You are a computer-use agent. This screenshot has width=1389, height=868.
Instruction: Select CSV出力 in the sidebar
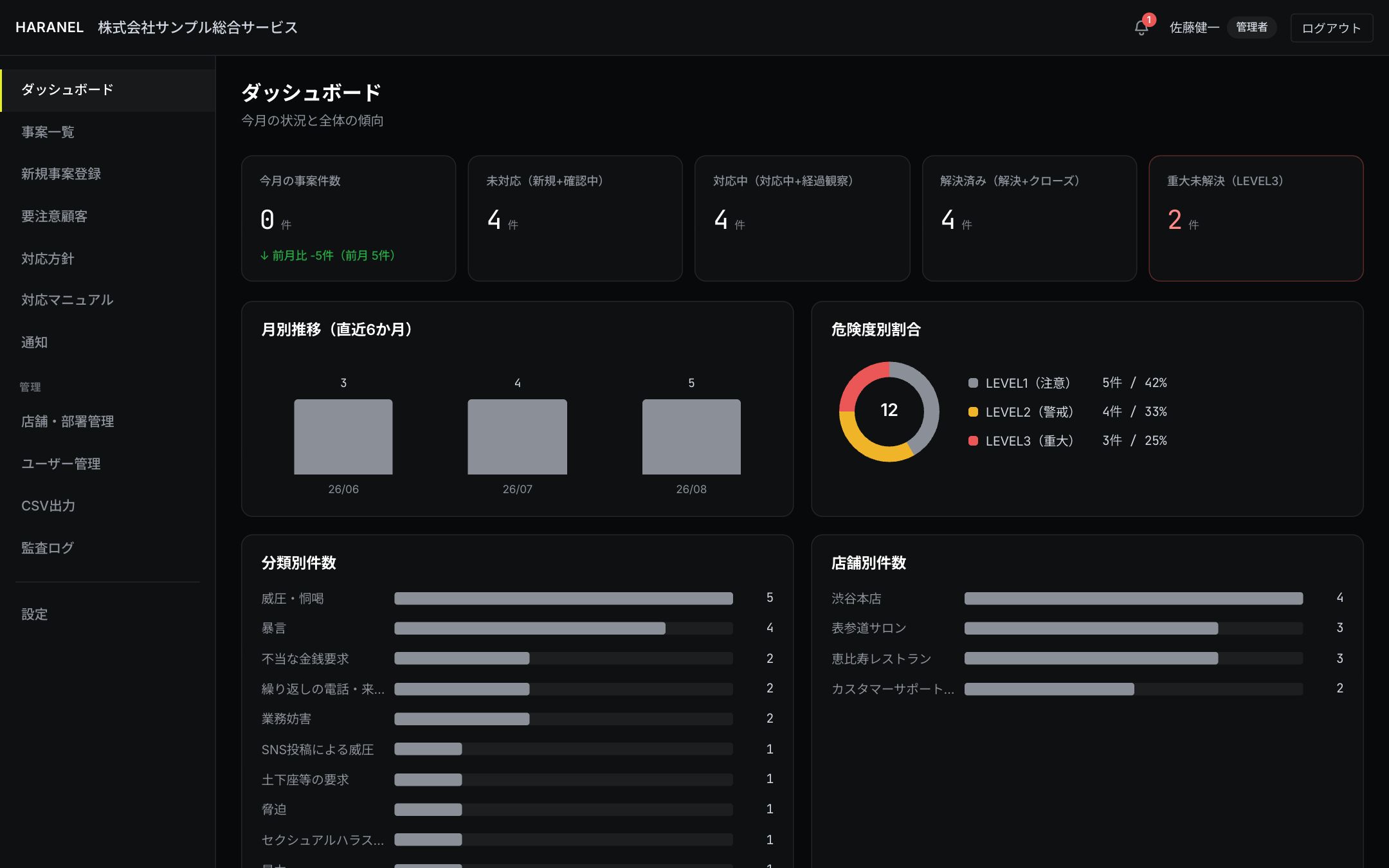click(x=108, y=506)
